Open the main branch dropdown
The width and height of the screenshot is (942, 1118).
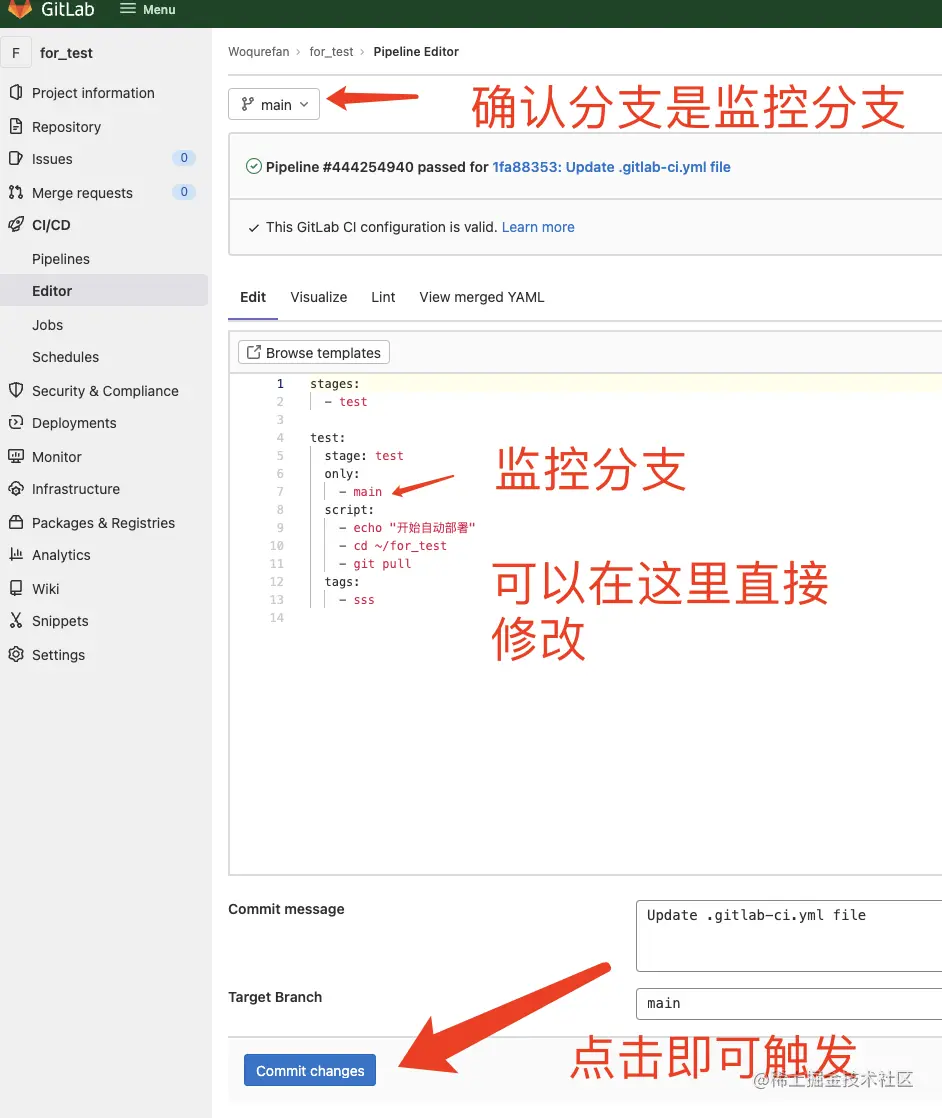274,104
